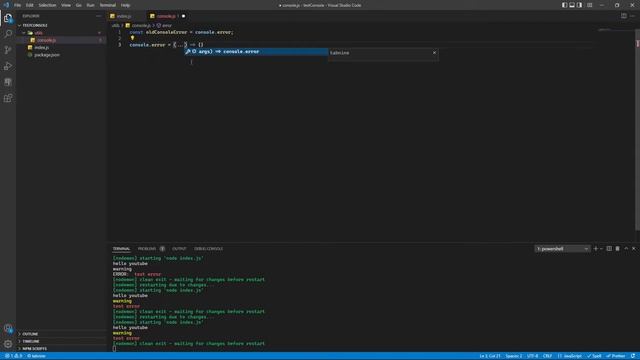Open the Terminal menu
Viewport: 640px width, 360px height.
point(108,5)
